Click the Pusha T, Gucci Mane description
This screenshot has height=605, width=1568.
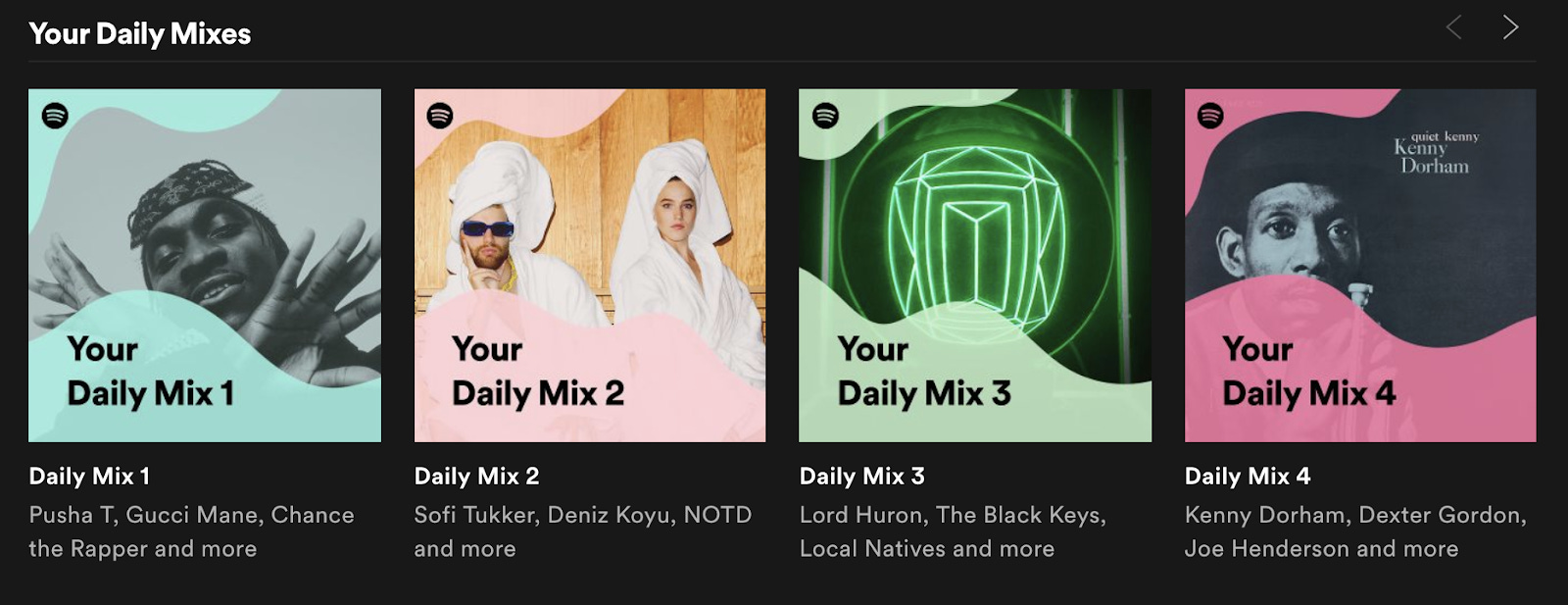pyautogui.click(x=191, y=531)
